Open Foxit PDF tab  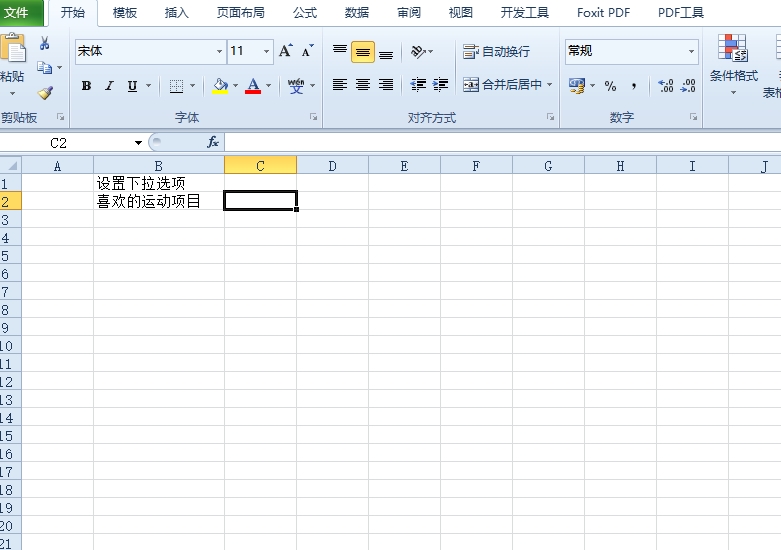click(603, 12)
